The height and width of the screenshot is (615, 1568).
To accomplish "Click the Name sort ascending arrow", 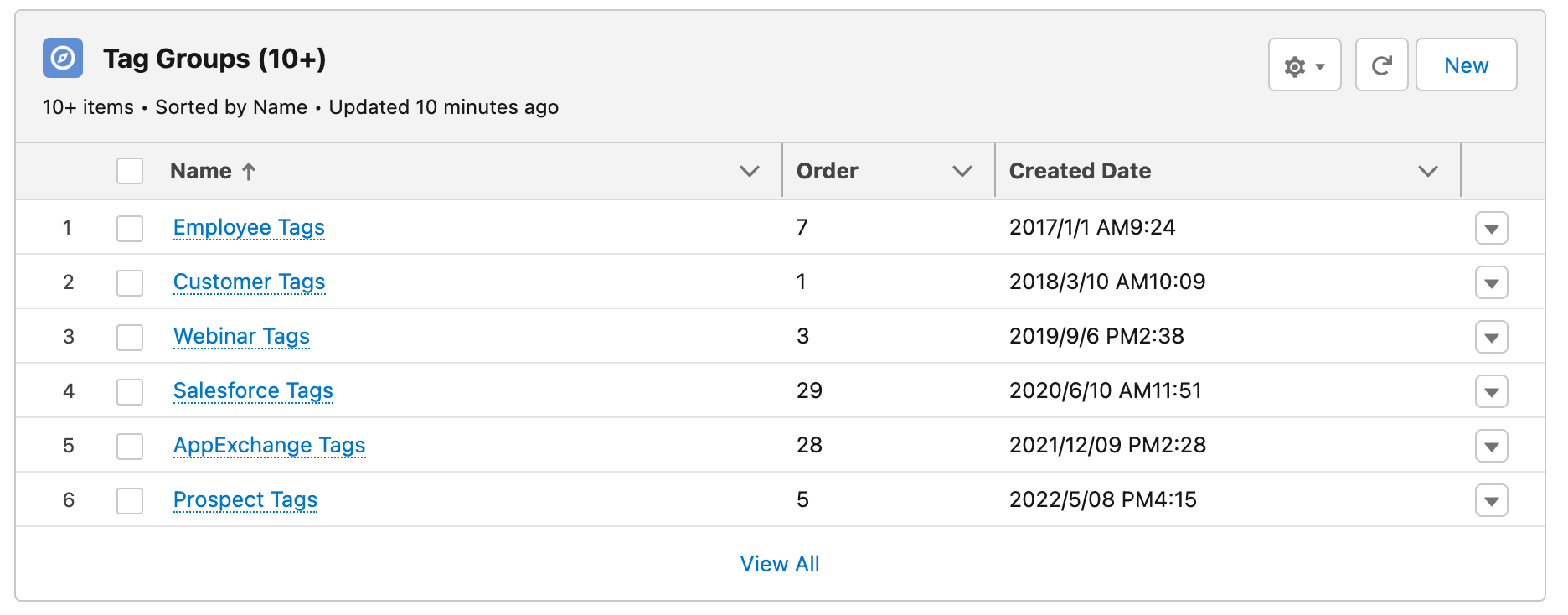I will 249,172.
